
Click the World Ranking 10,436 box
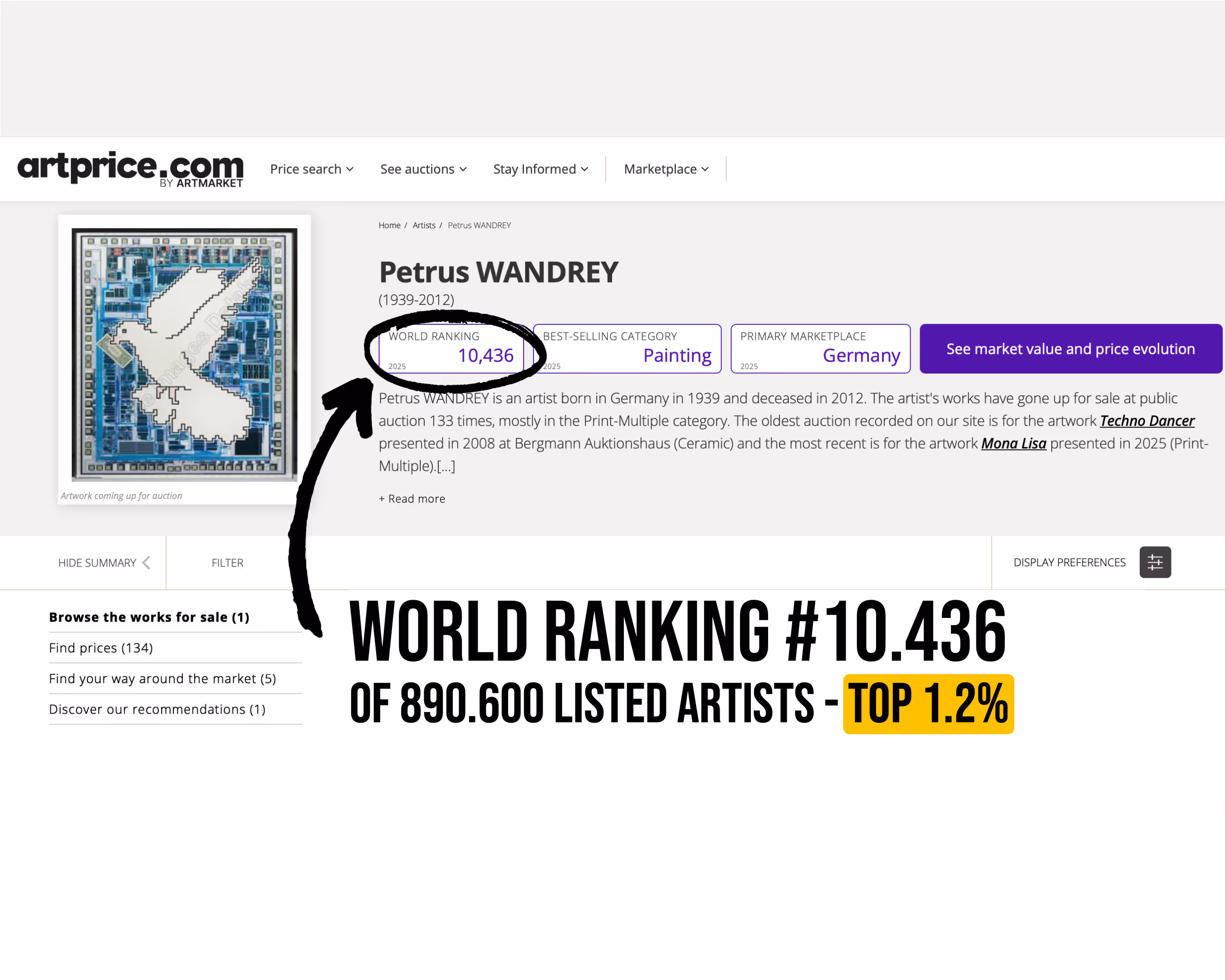click(451, 349)
